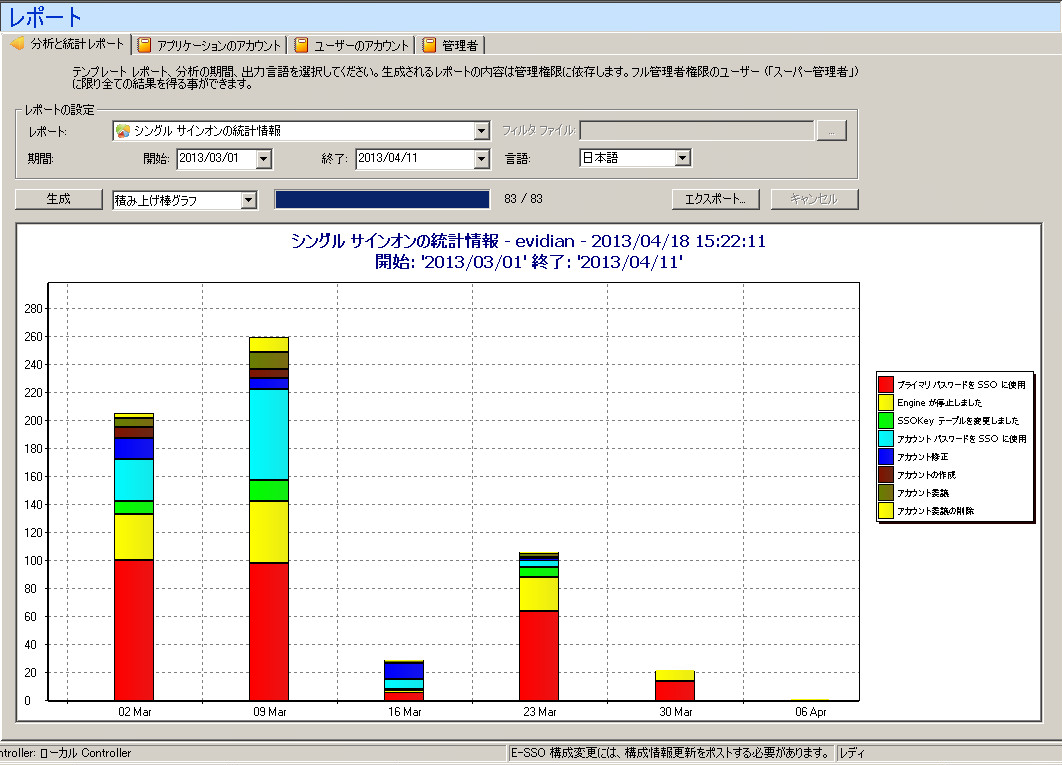1062x765 pixels.
Task: Click the cyan アカウント パスワード legend swatch
Action: click(885, 438)
